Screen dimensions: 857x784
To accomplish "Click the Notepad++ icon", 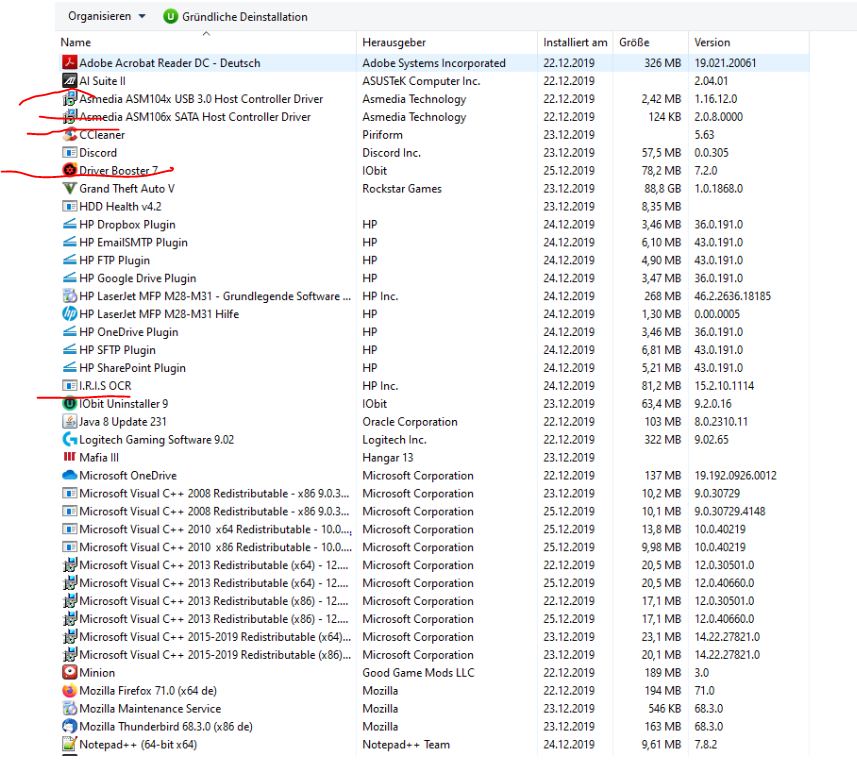I will coord(69,744).
